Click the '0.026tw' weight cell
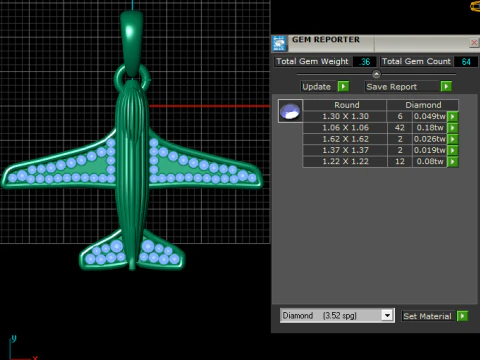This screenshot has height=360, width=480. [x=429, y=139]
